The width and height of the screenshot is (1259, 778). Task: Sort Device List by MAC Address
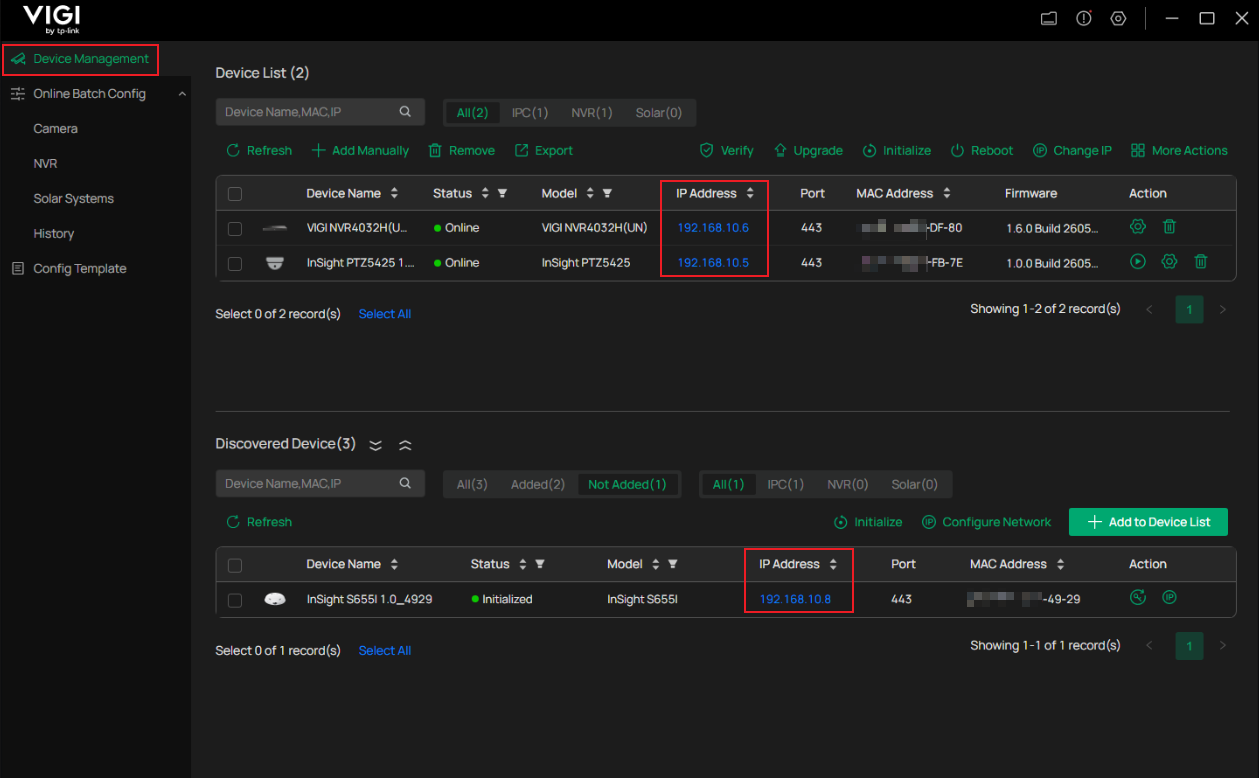pyautogui.click(x=947, y=193)
